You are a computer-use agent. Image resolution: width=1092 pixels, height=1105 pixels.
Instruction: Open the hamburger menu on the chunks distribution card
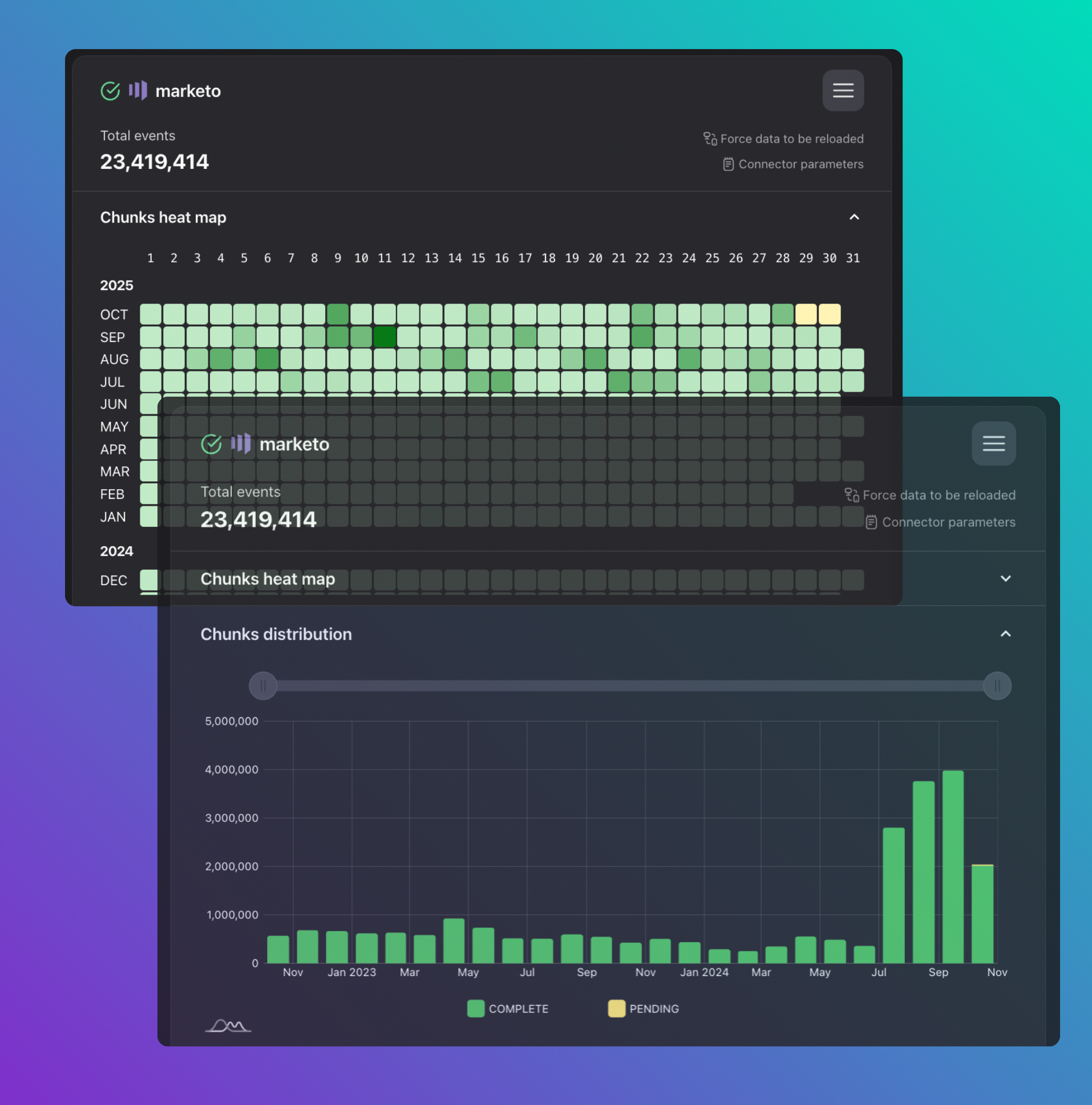pos(993,443)
